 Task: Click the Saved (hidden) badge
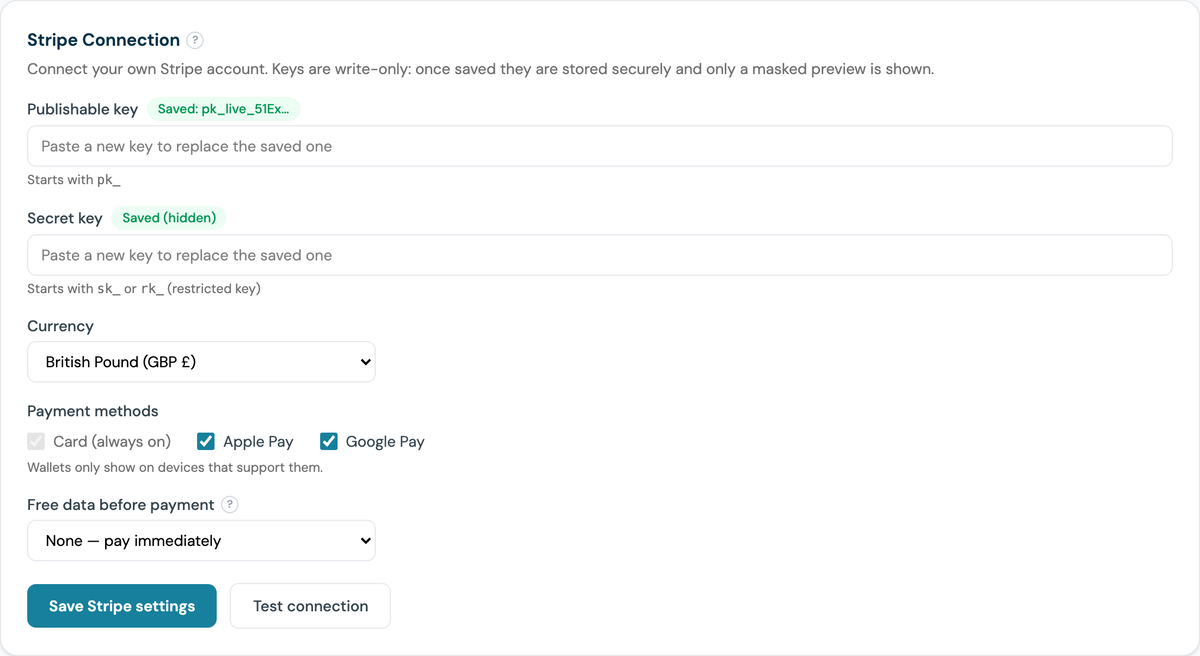tap(169, 217)
